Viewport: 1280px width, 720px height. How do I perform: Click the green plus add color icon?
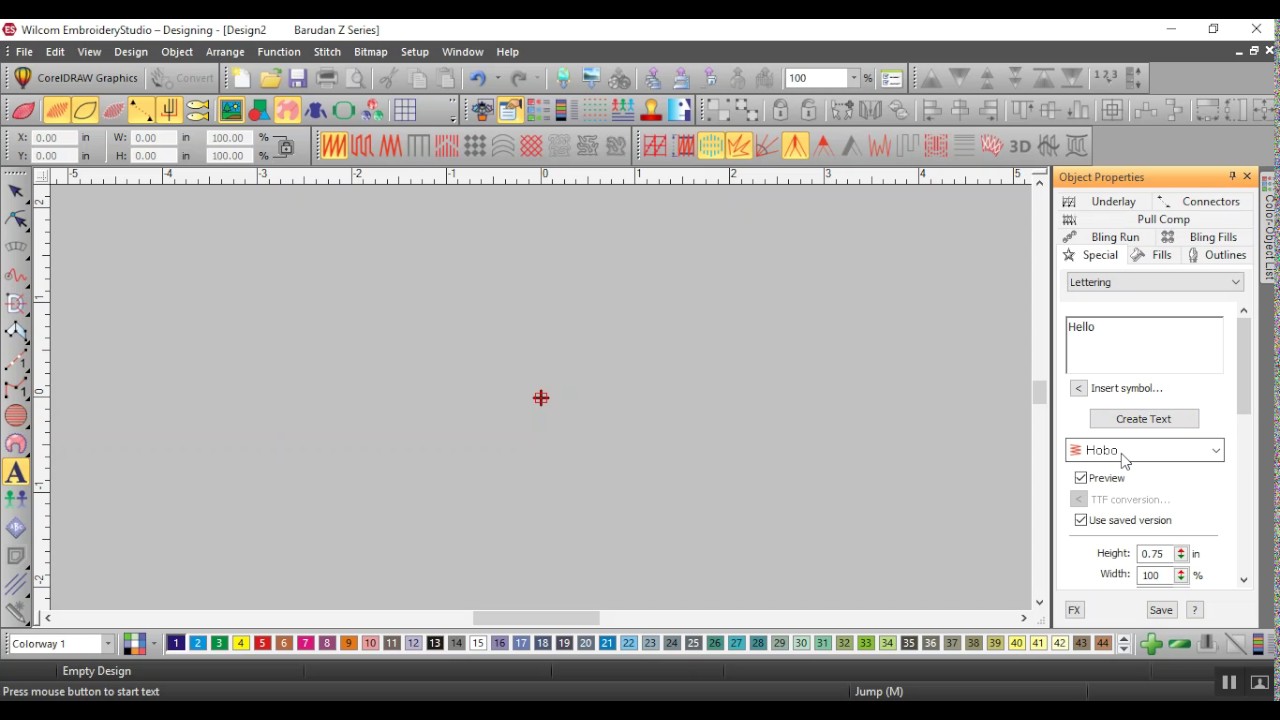coord(1151,644)
